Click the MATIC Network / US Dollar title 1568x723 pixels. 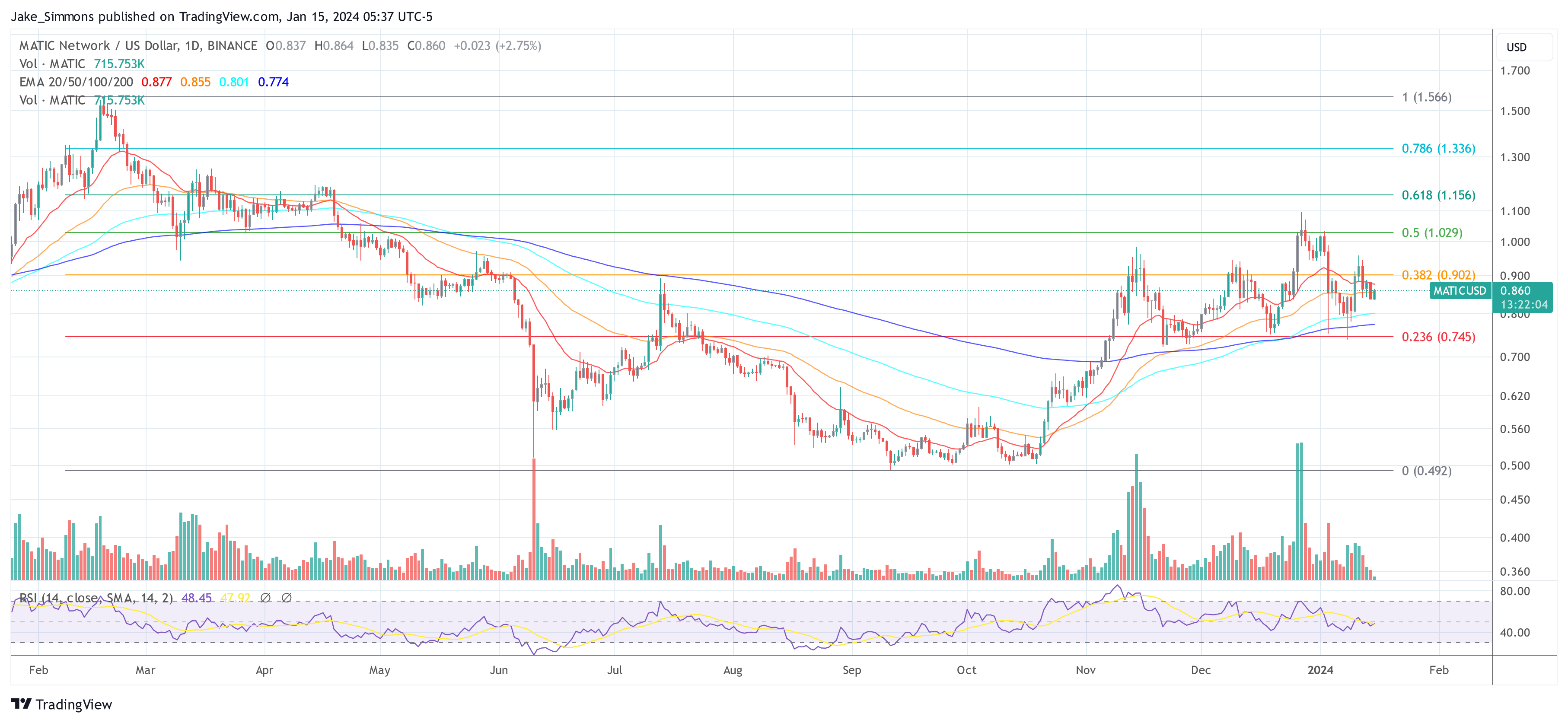138,46
